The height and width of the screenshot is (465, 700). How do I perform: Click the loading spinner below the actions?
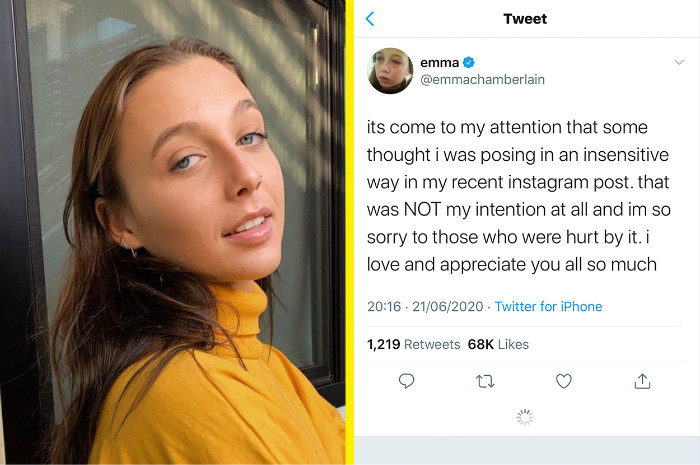coord(525,417)
